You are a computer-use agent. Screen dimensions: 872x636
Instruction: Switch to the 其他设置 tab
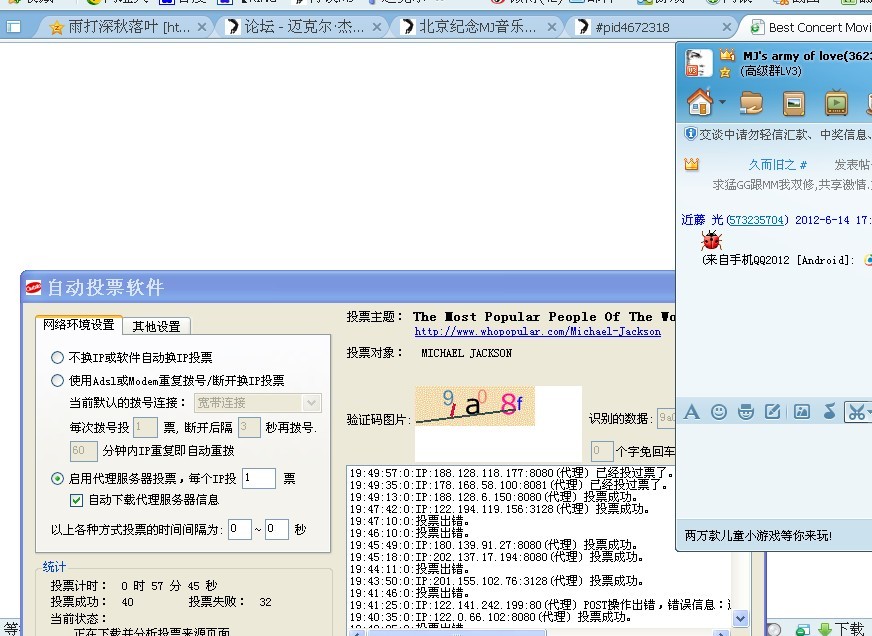click(x=156, y=326)
